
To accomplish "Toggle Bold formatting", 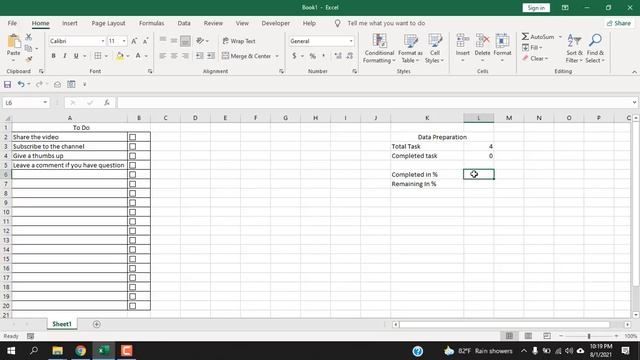I will tap(53, 56).
